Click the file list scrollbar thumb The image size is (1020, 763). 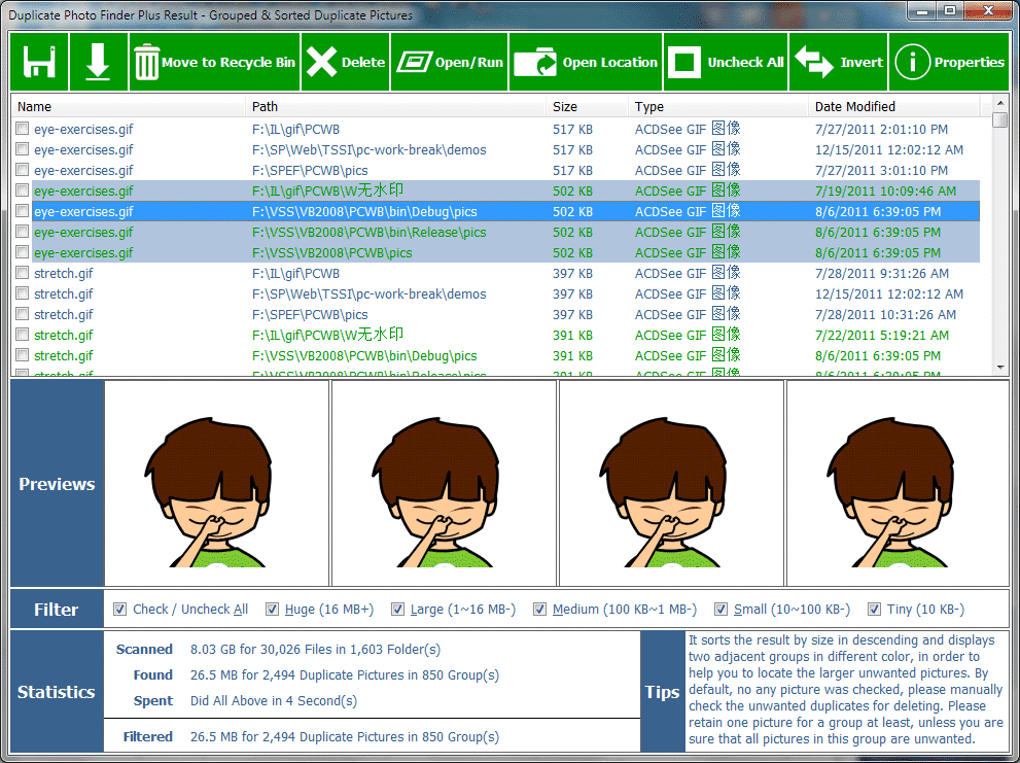click(1000, 120)
